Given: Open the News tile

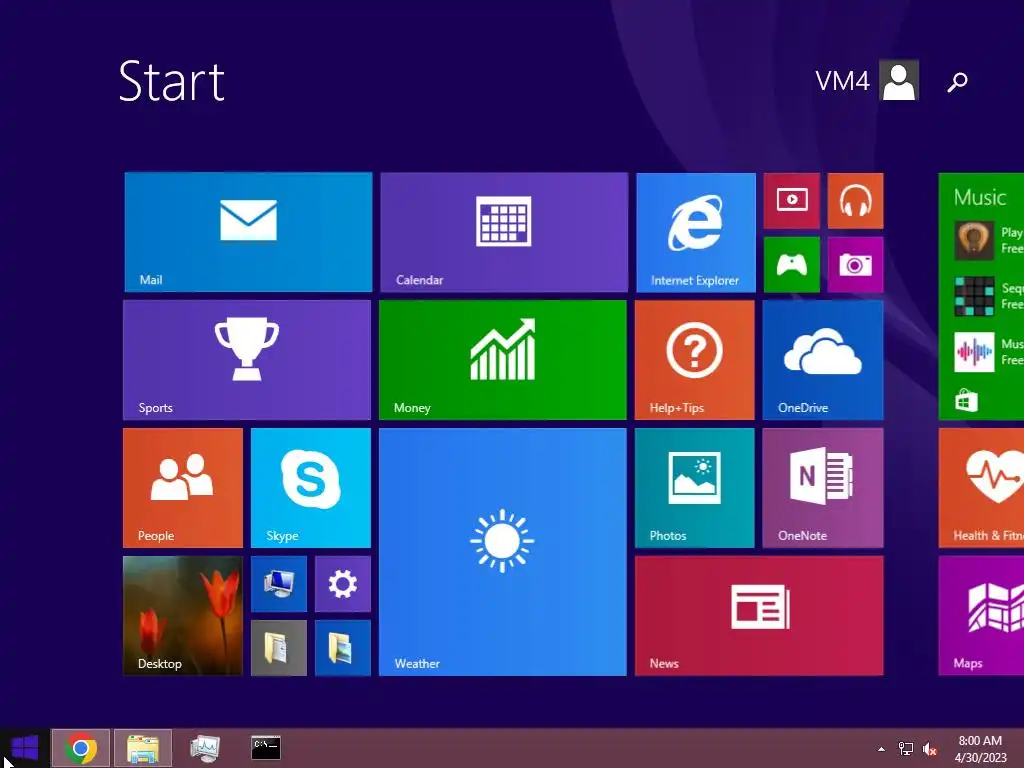Looking at the screenshot, I should (x=759, y=616).
